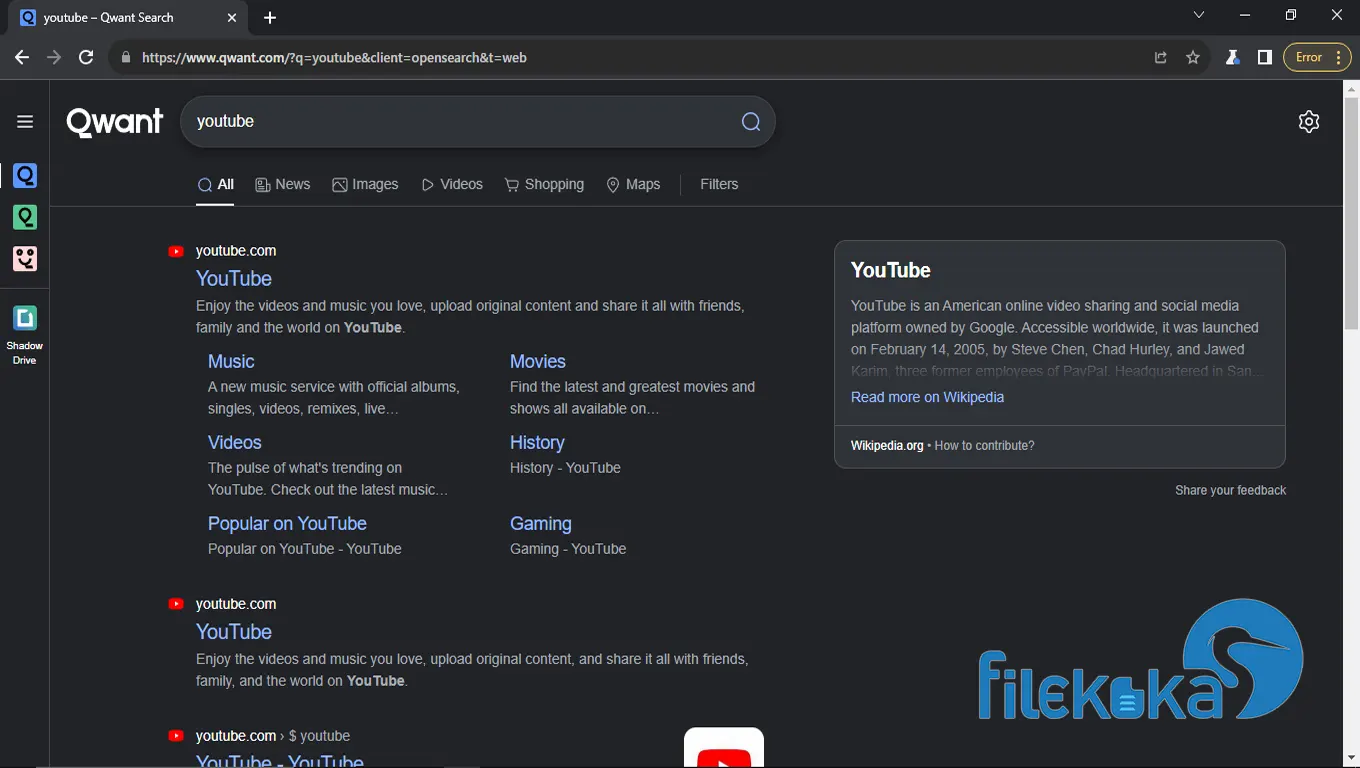Viewport: 1360px width, 768px height.
Task: Select the Qwant Search sidebar icon
Action: tap(25, 176)
